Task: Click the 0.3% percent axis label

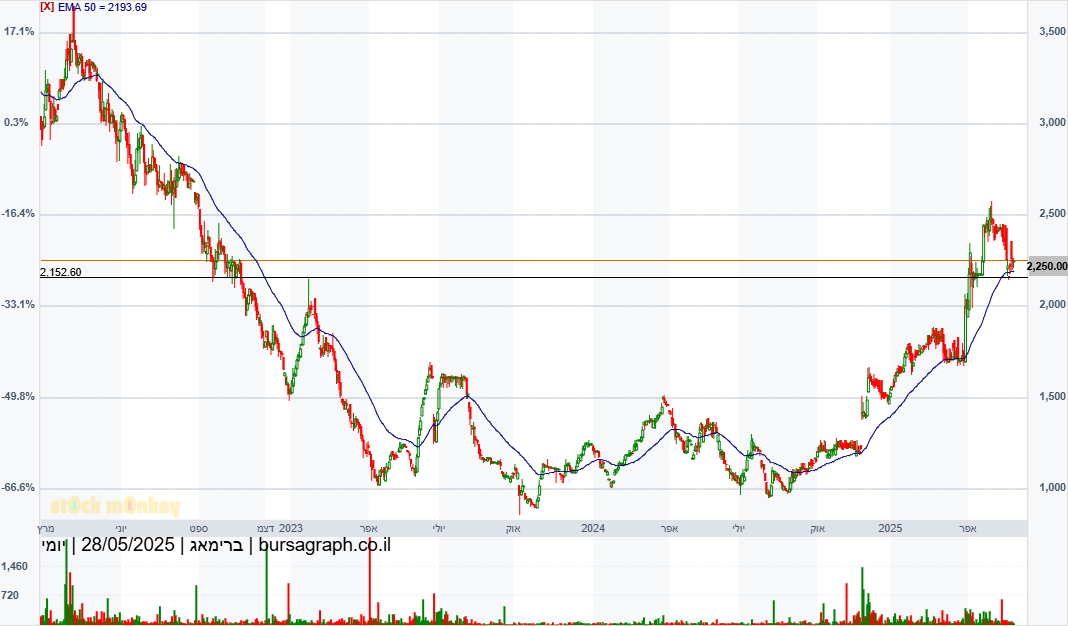Action: (x=16, y=123)
